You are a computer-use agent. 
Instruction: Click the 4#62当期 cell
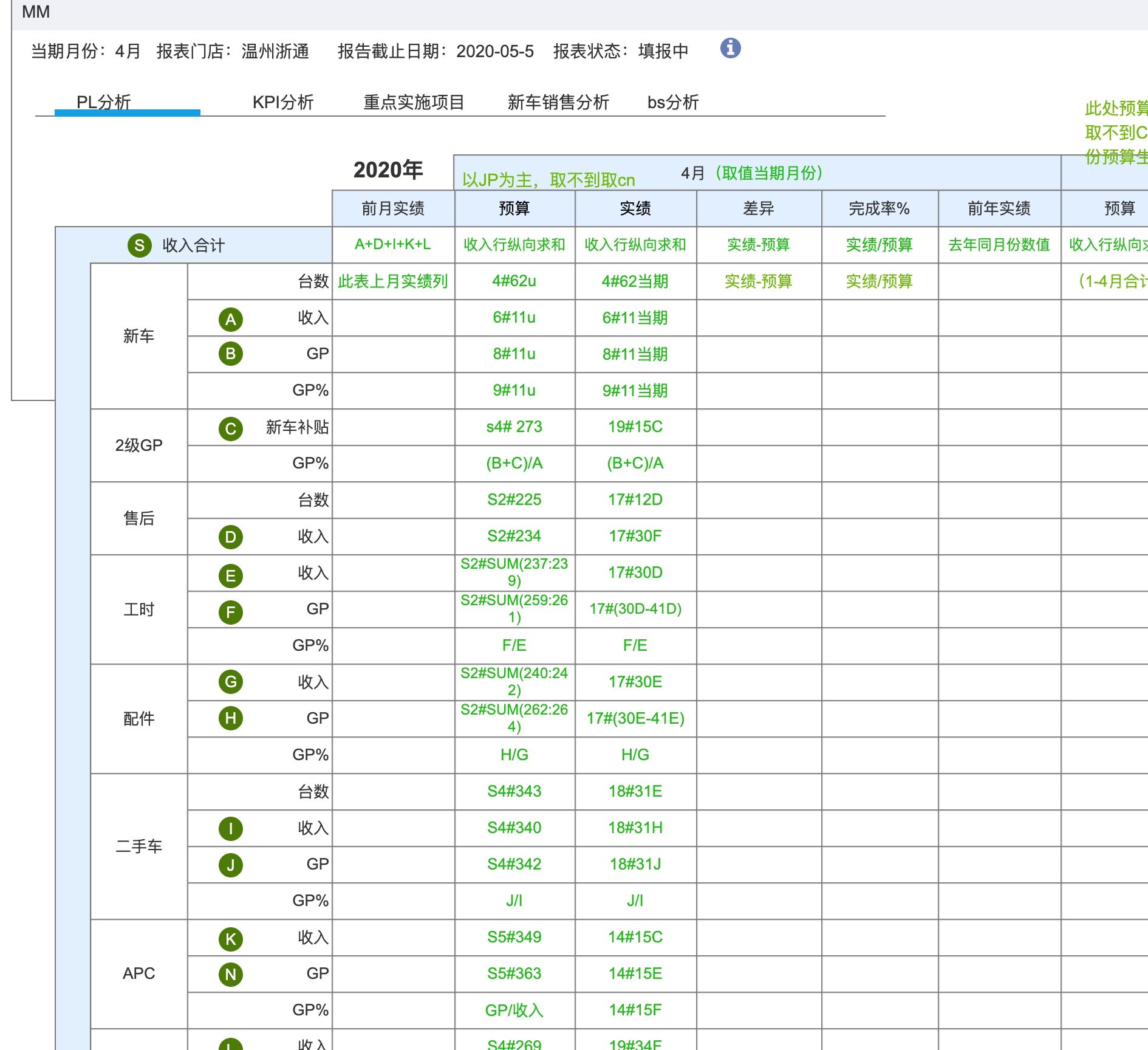[x=635, y=281]
